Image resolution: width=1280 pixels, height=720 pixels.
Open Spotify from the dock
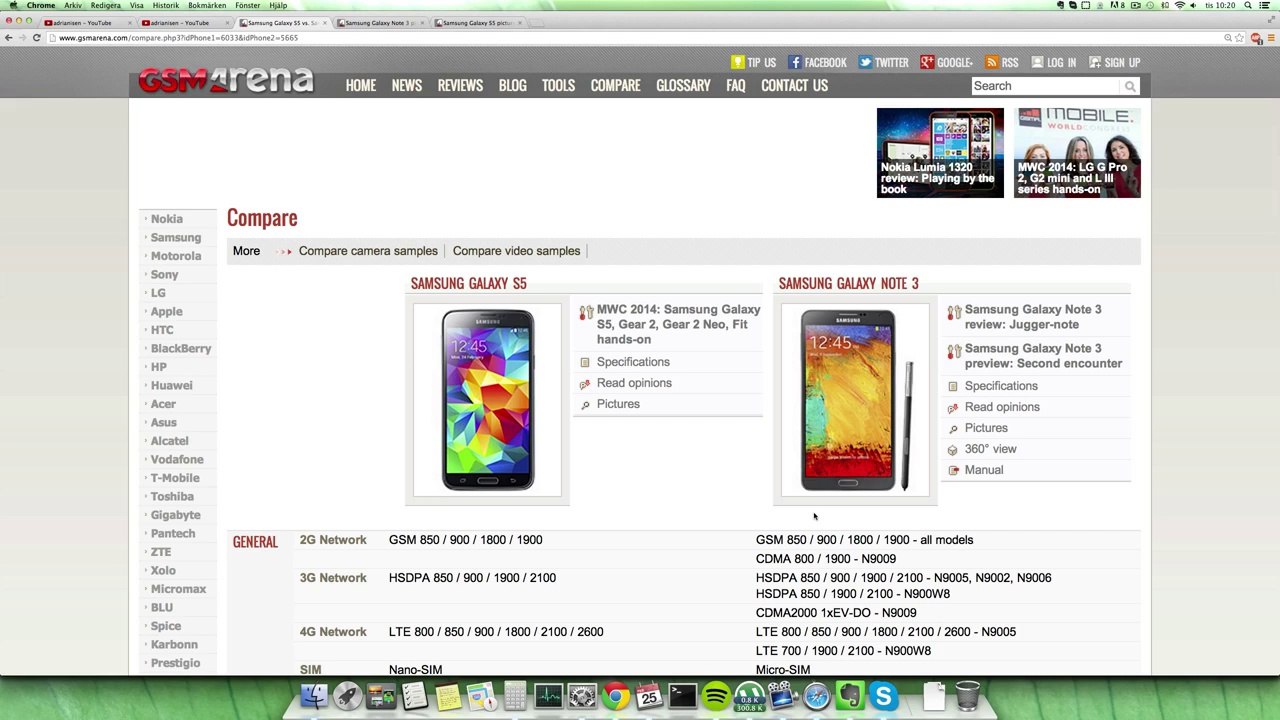coord(716,696)
